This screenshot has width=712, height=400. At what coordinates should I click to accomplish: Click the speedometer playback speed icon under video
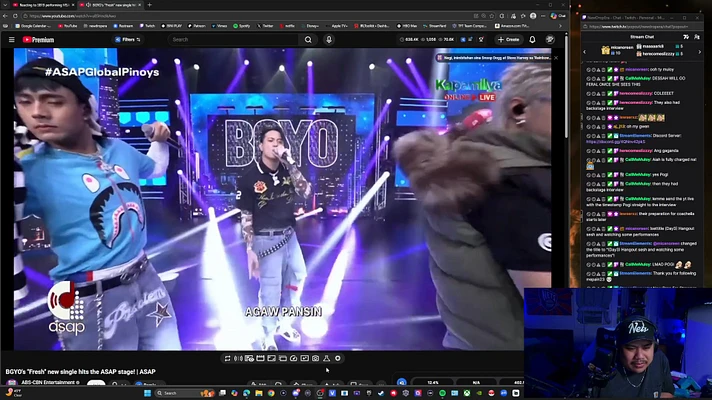coord(293,358)
